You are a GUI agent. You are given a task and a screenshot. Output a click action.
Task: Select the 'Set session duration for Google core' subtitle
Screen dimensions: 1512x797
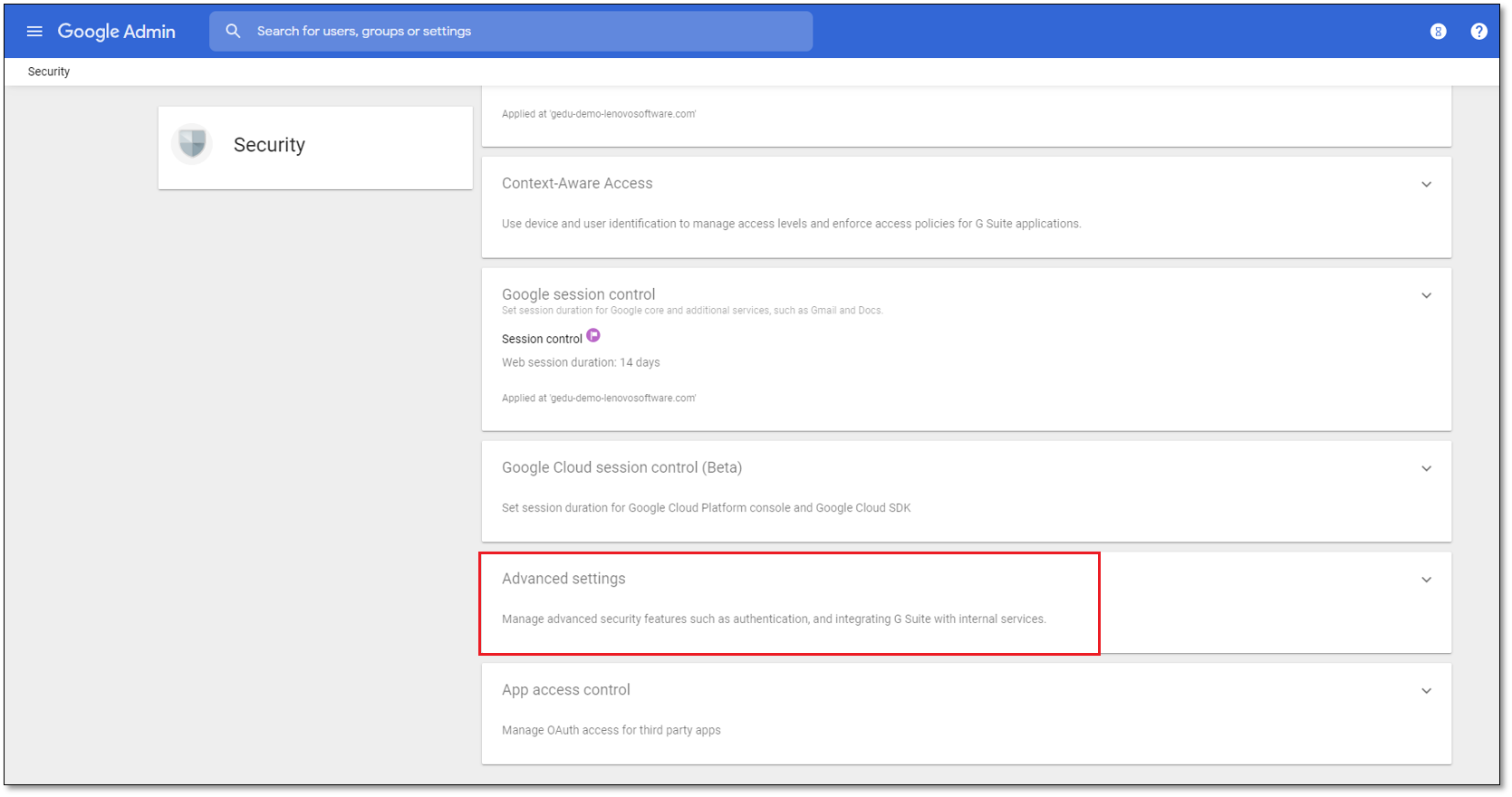692,311
